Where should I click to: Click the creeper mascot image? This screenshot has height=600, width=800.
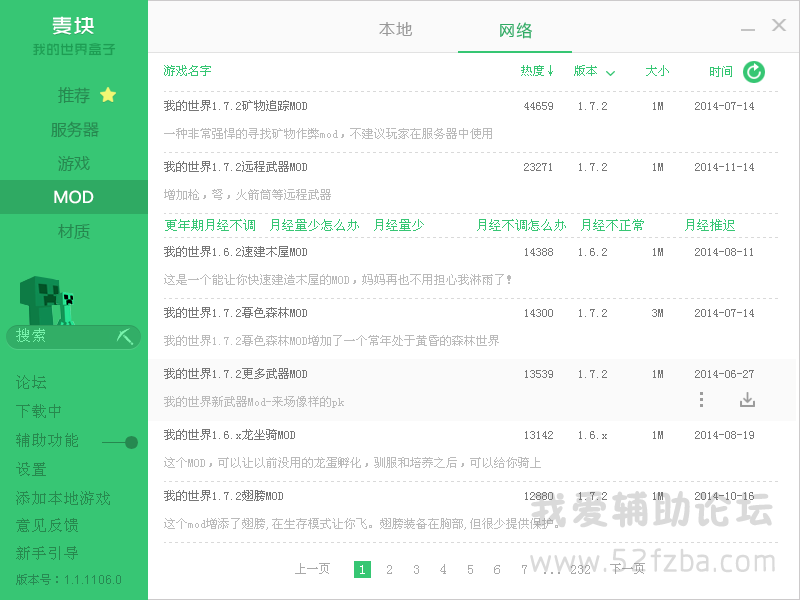tap(46, 301)
